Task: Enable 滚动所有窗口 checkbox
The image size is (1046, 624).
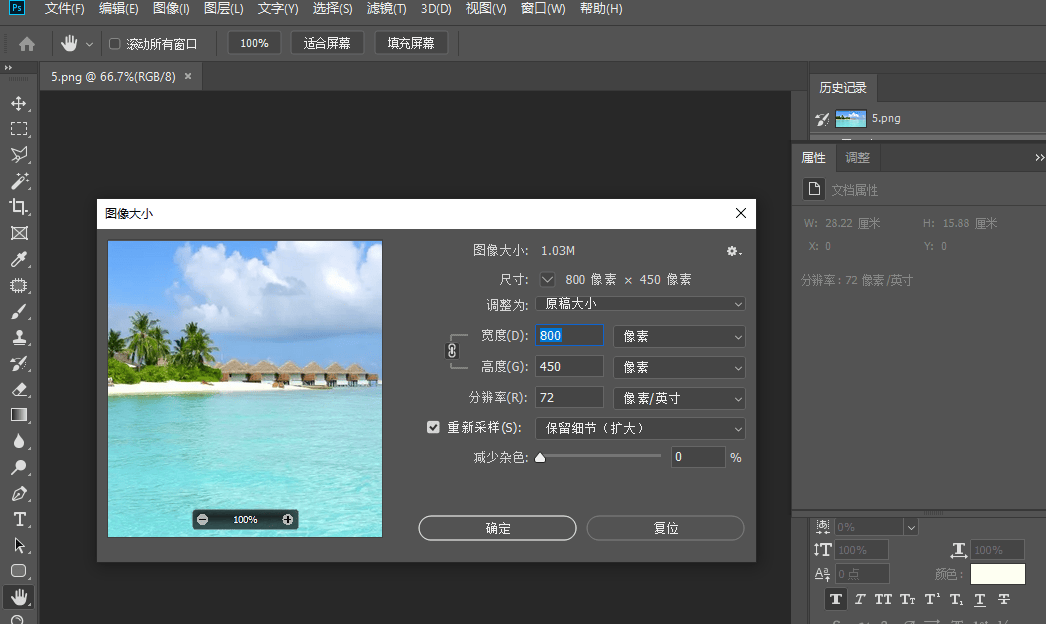Action: 115,44
